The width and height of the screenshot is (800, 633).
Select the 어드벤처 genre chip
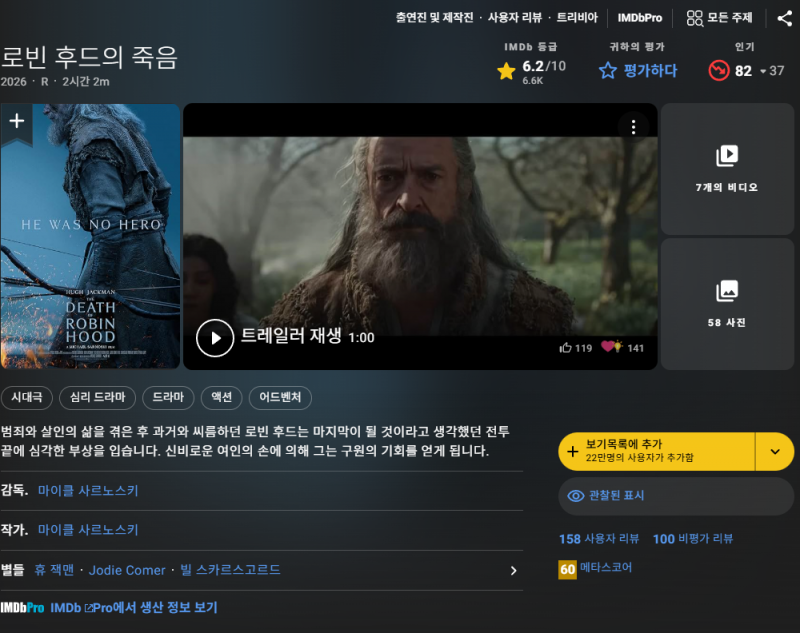click(x=280, y=397)
